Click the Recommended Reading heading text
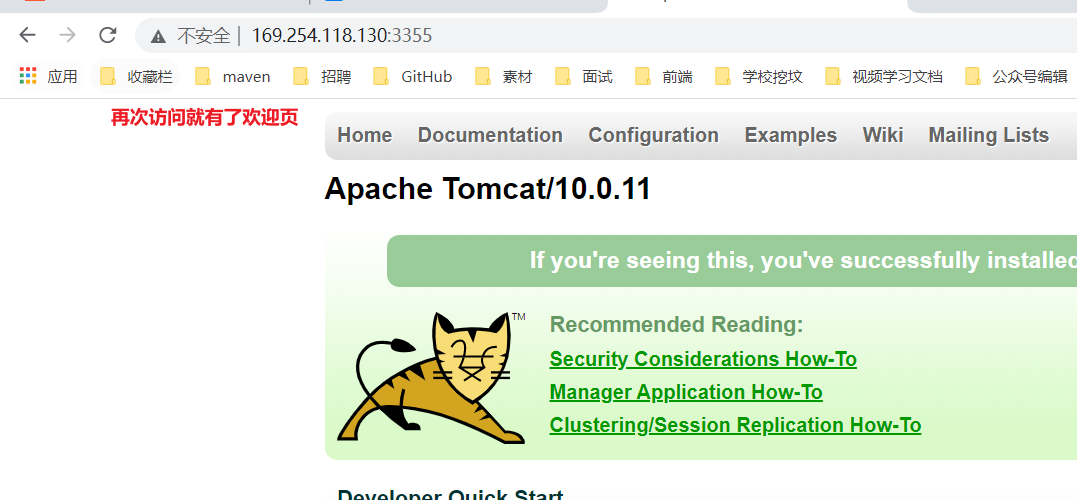 (x=677, y=324)
